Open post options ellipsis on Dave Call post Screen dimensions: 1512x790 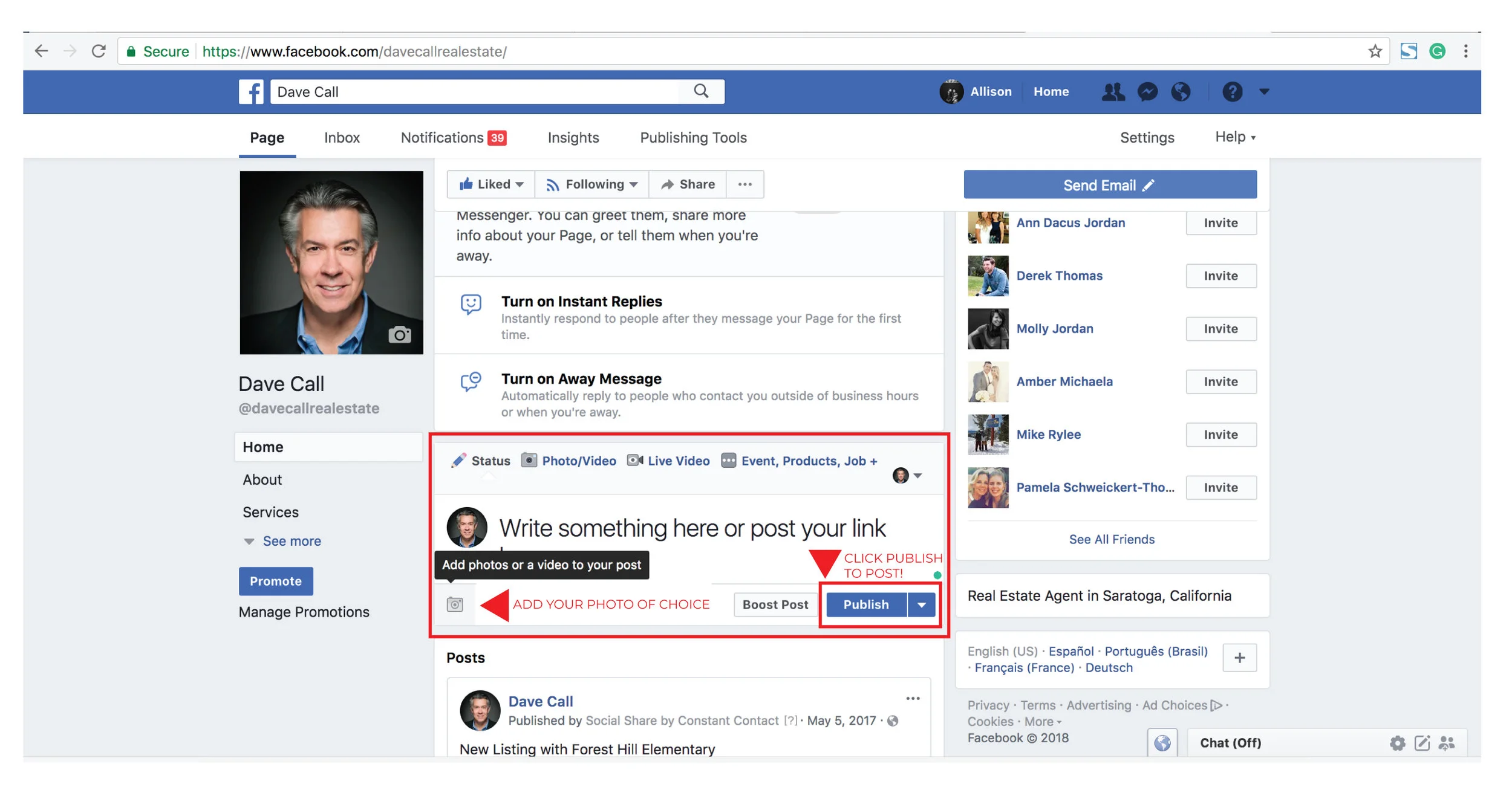coord(913,698)
